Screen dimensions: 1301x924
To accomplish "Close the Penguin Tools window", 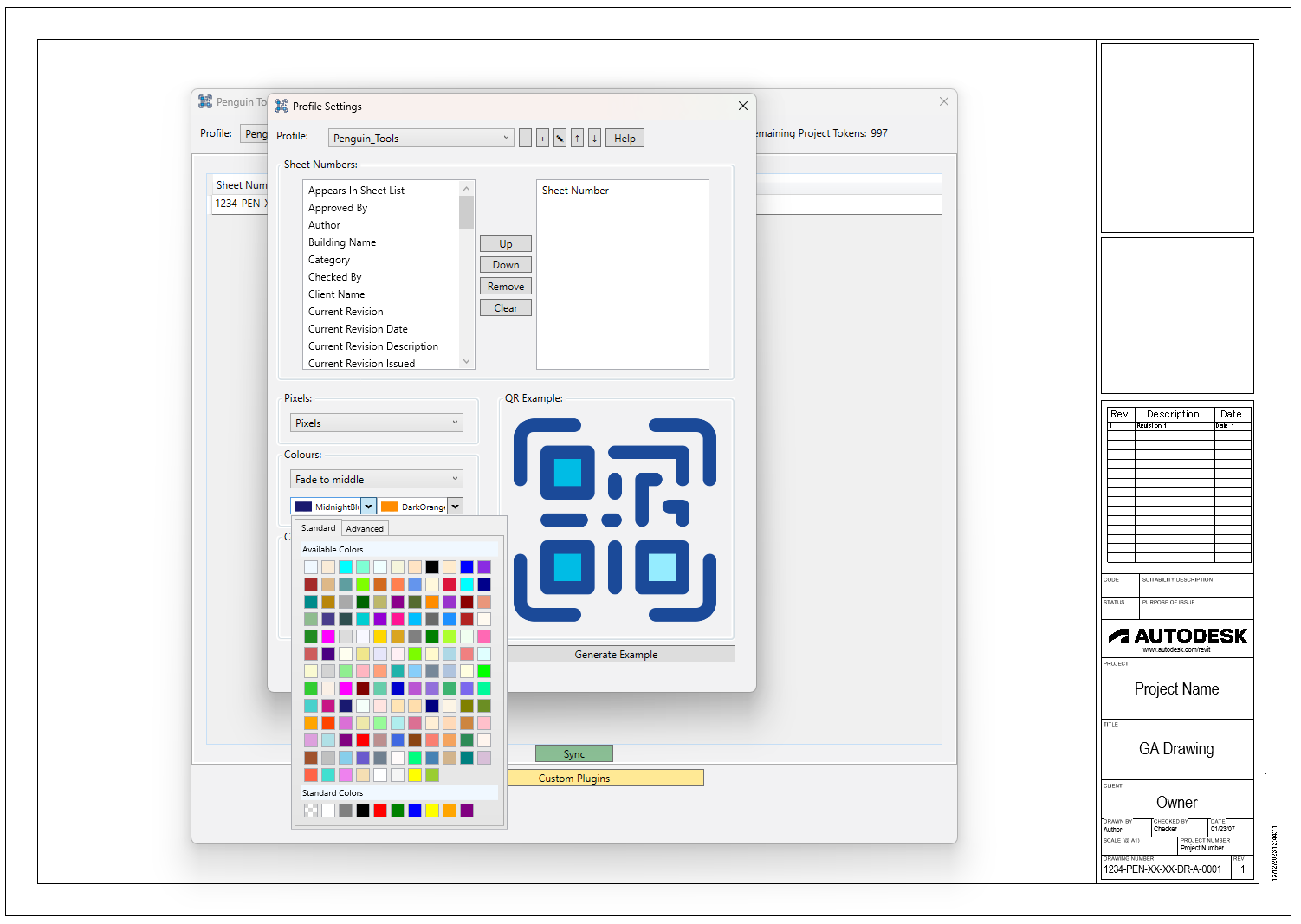I will click(943, 101).
